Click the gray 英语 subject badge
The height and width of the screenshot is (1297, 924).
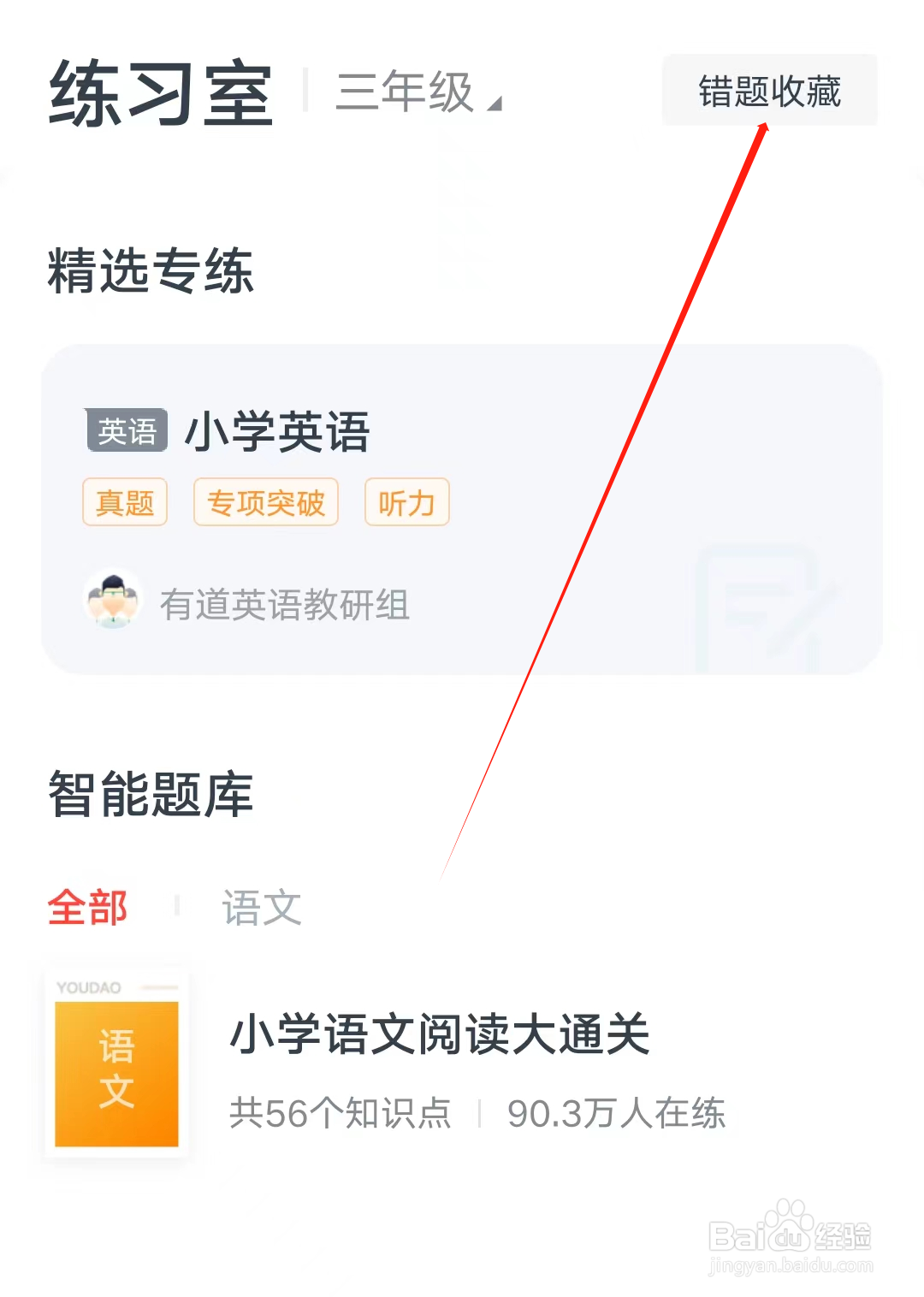[x=127, y=430]
